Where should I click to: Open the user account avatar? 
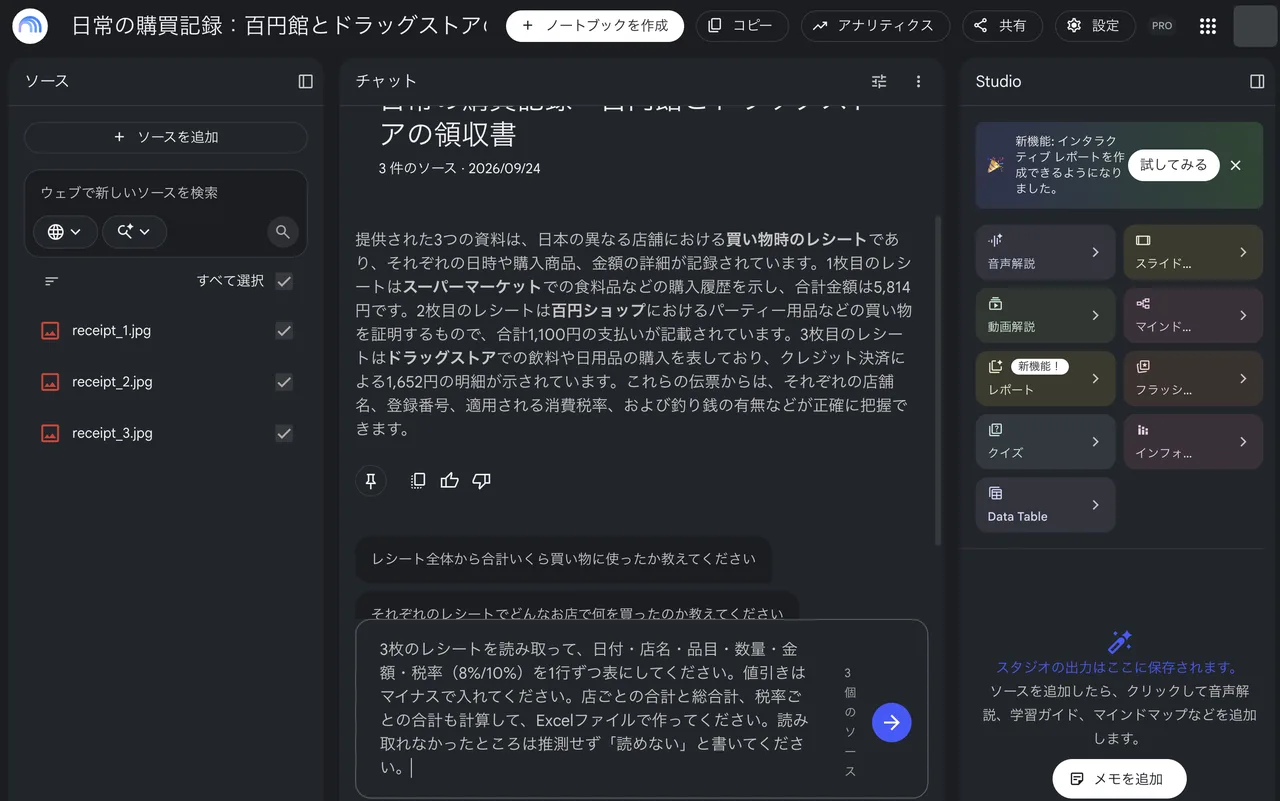(x=1256, y=26)
